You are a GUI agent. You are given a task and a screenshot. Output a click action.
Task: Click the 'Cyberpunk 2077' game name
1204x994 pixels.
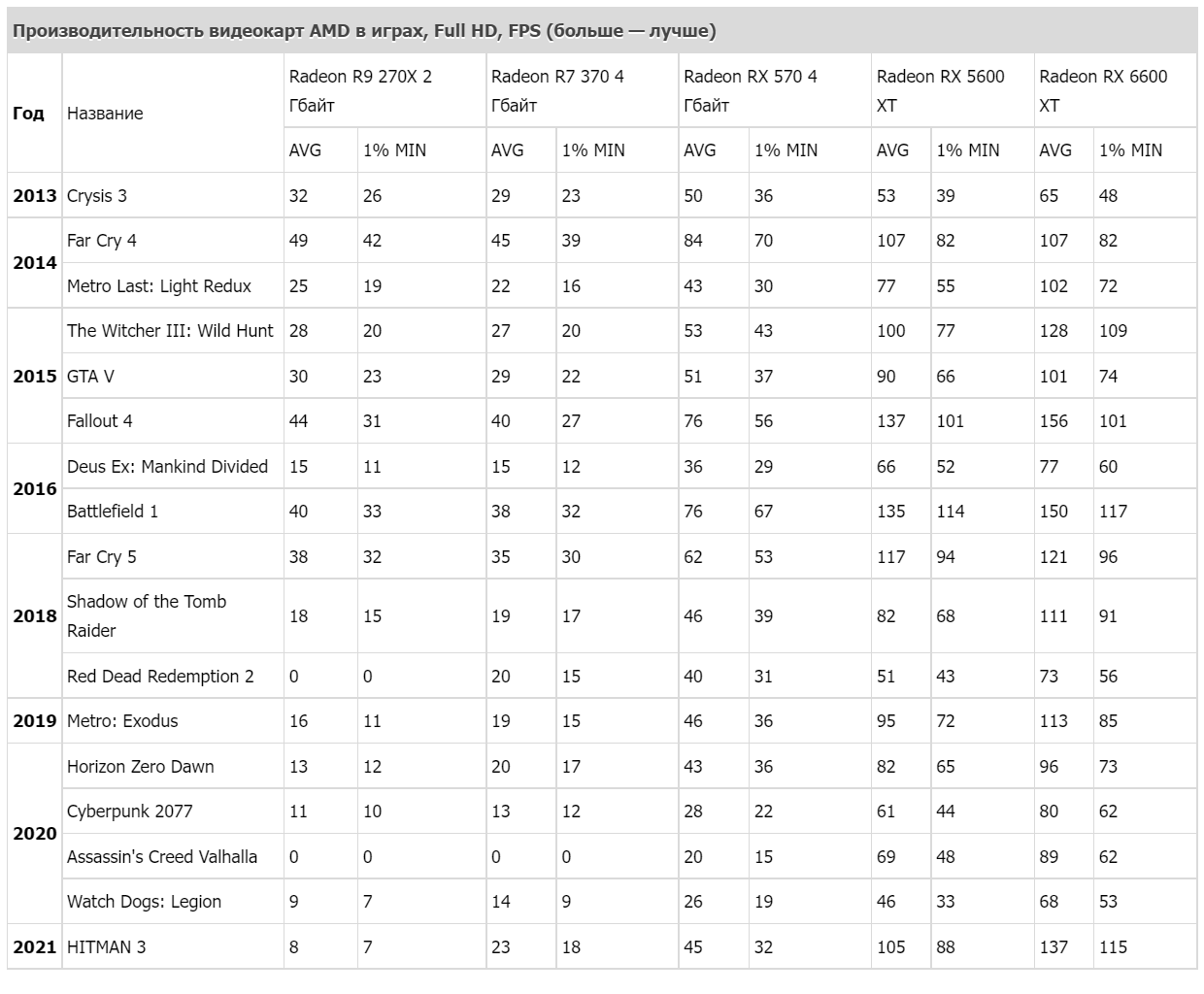point(129,812)
